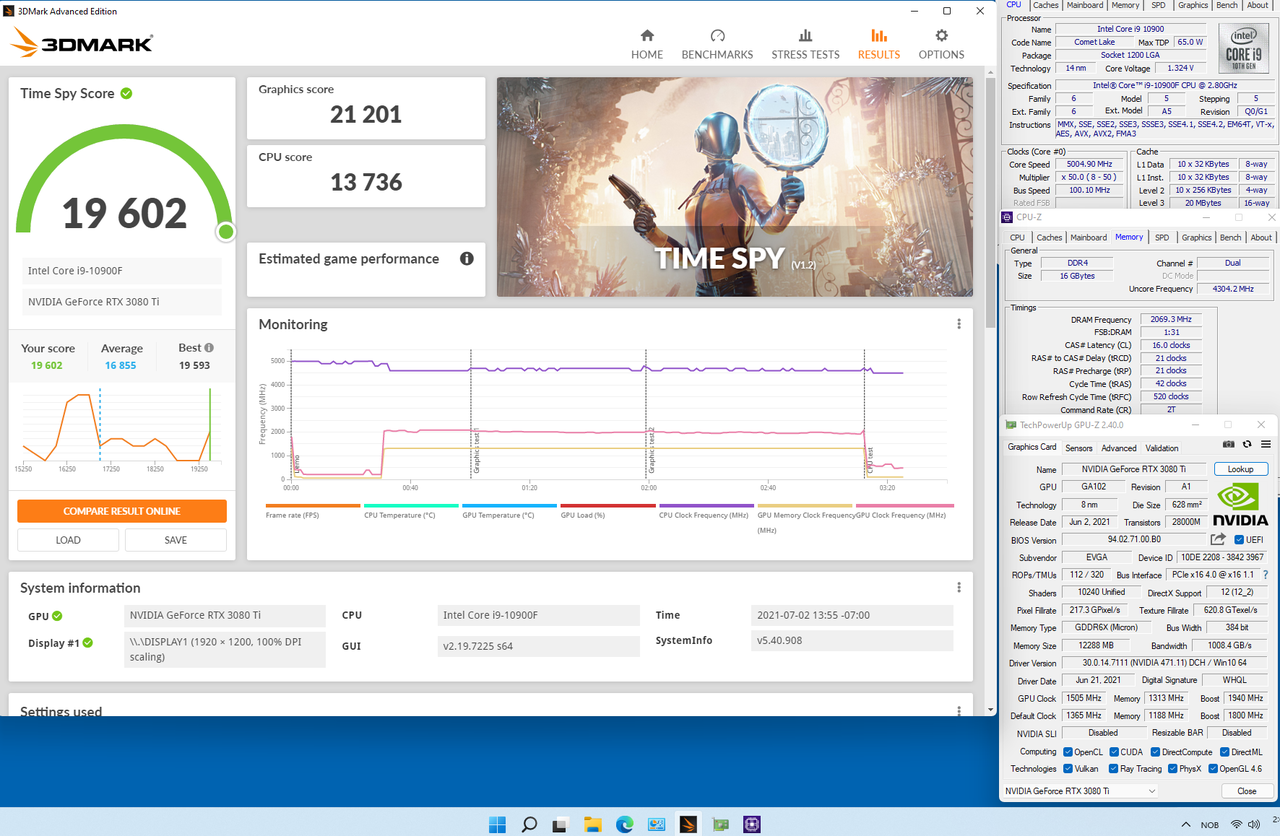Screen dimensions: 1280x836
Task: Click the Compare Result Online button
Action: [x=122, y=511]
